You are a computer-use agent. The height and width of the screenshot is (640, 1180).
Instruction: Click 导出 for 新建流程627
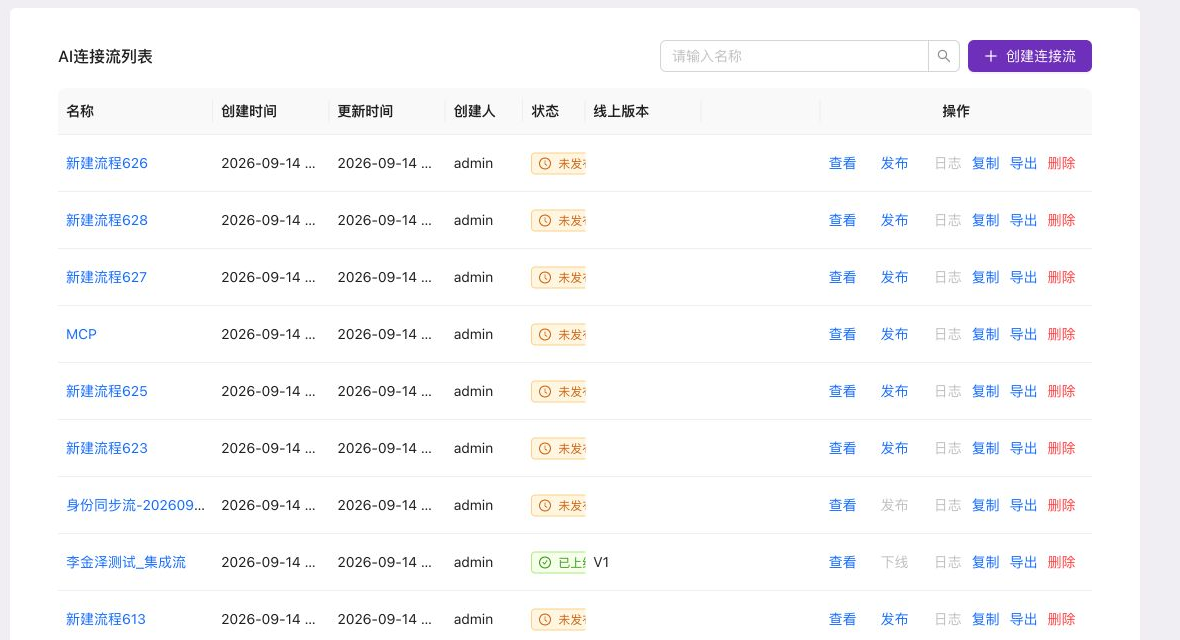[x=1023, y=277]
